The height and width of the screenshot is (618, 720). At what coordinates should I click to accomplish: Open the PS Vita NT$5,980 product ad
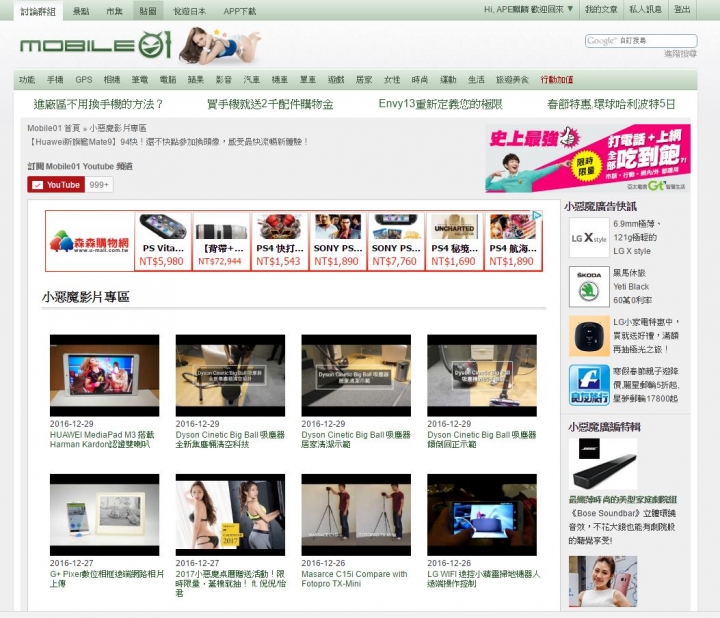click(162, 241)
